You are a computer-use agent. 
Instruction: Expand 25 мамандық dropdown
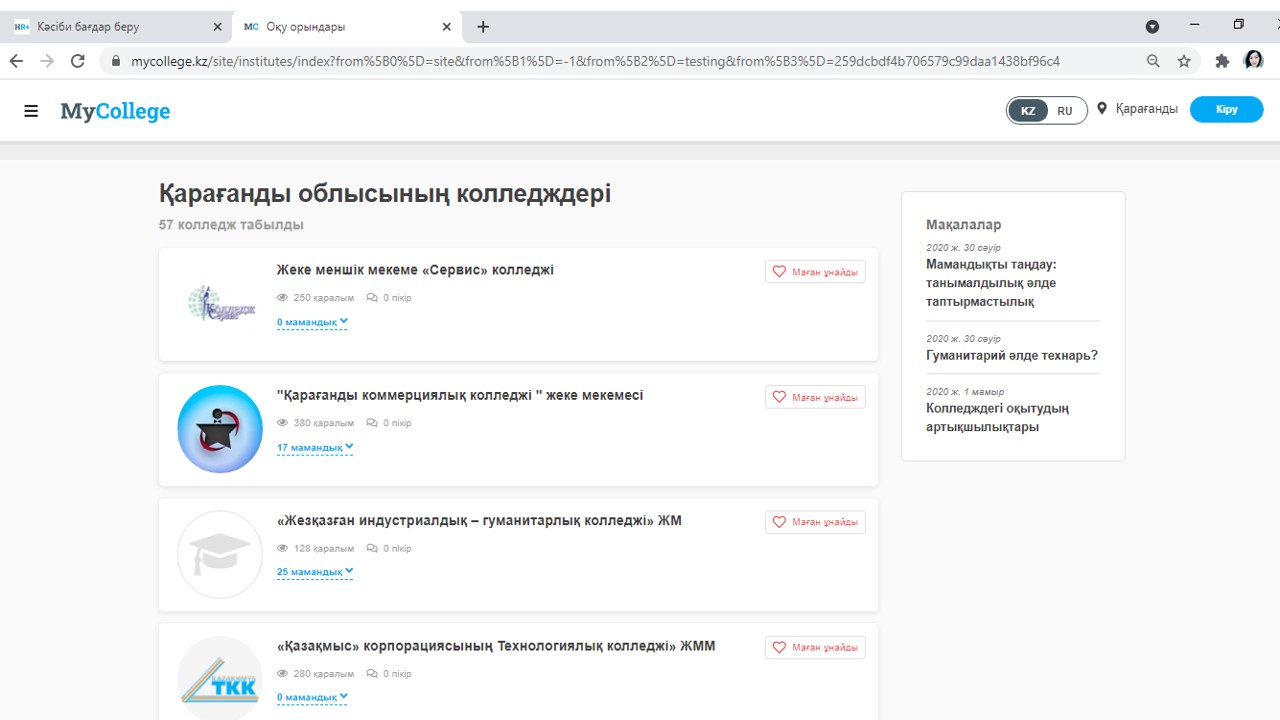click(x=315, y=572)
